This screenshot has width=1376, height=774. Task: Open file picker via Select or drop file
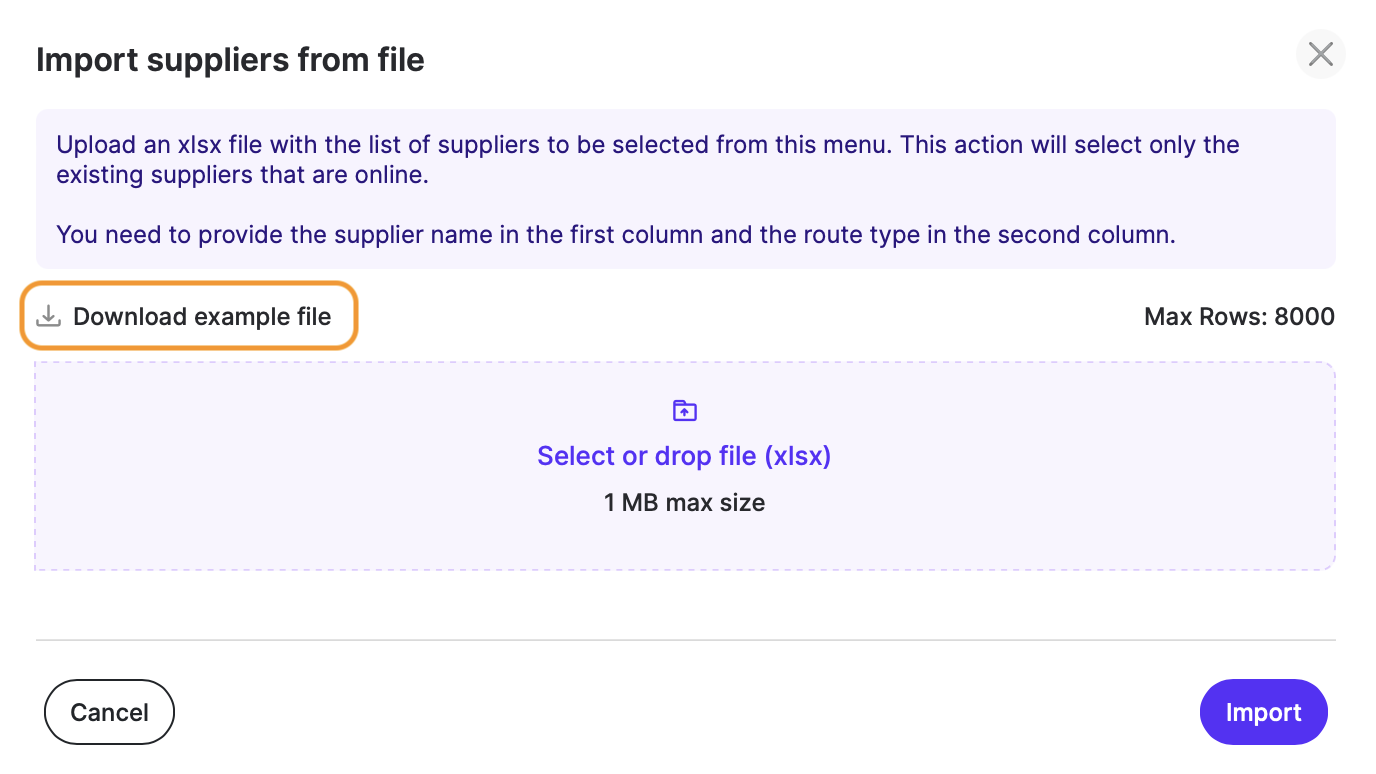[684, 456]
